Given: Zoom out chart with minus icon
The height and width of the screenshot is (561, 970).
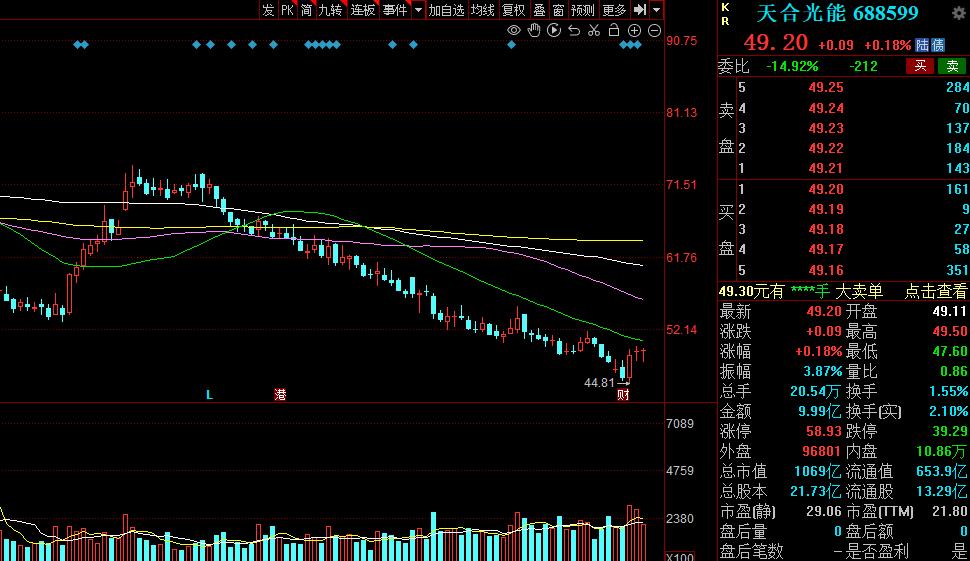Looking at the screenshot, I should pos(655,30).
